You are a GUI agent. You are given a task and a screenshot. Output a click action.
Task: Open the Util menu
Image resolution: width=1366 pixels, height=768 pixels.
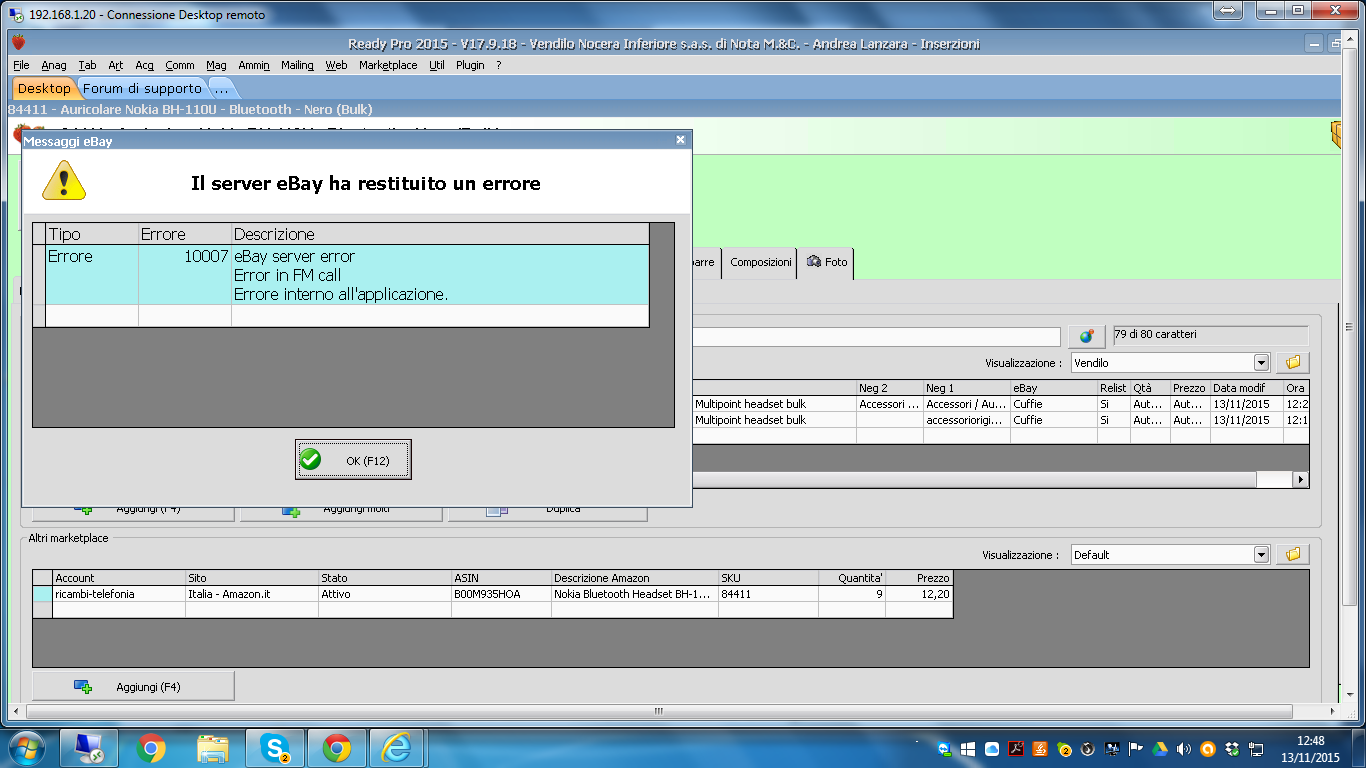(436, 65)
